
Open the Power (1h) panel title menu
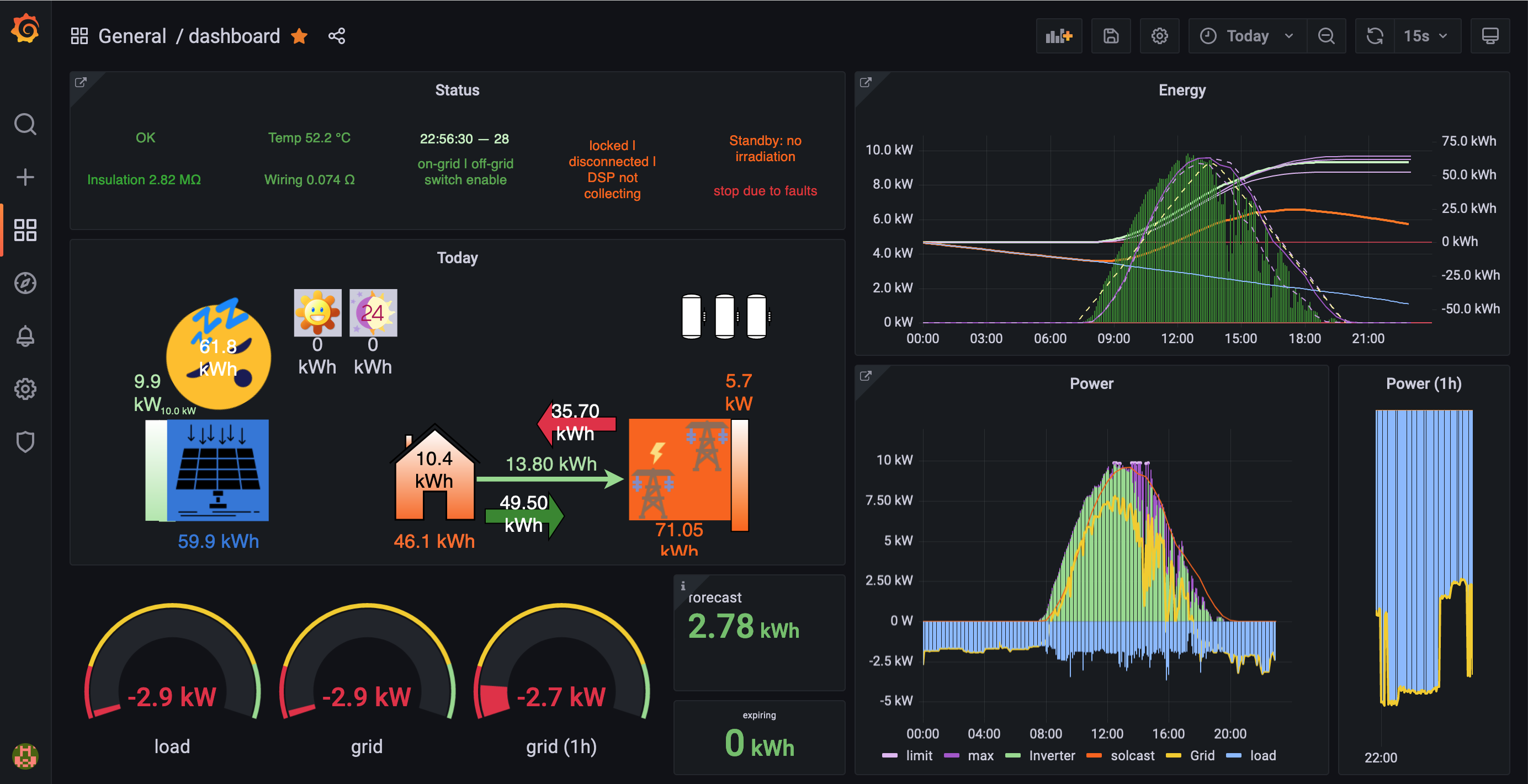[1423, 383]
